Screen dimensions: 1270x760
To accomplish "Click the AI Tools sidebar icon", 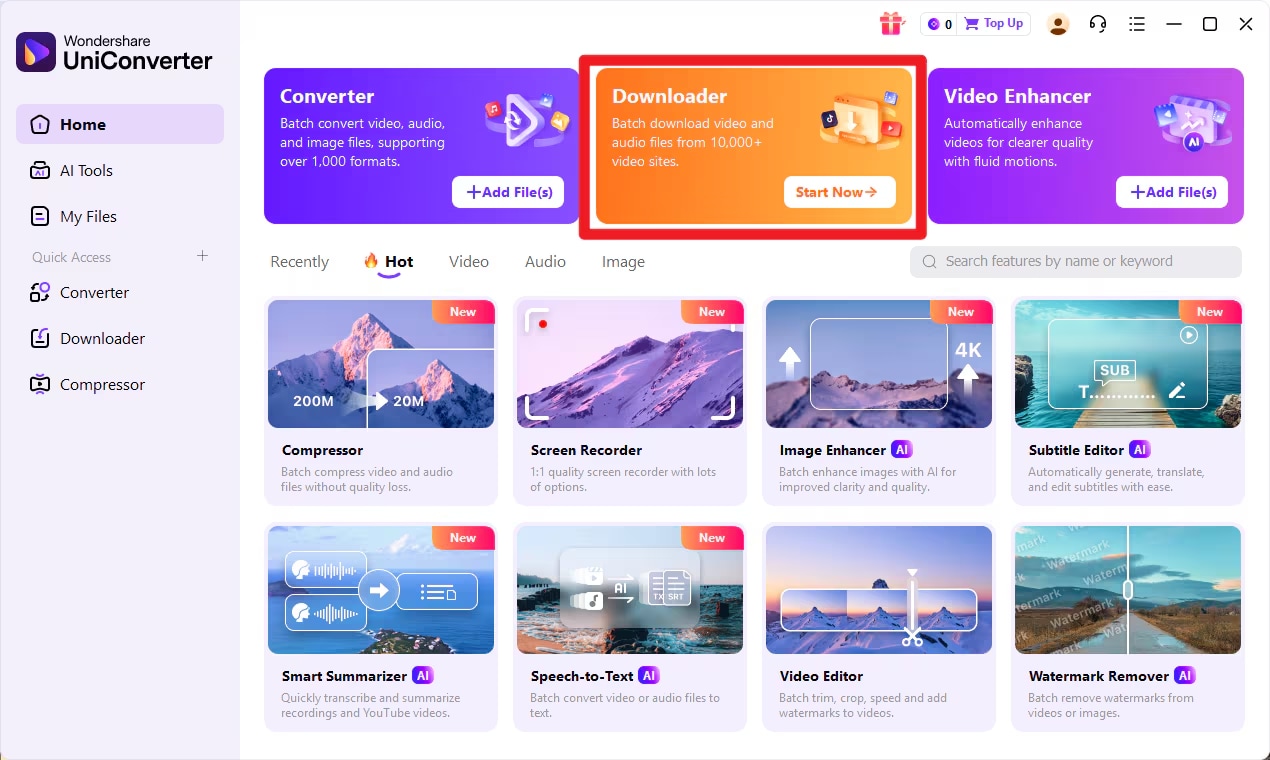I will coord(40,170).
